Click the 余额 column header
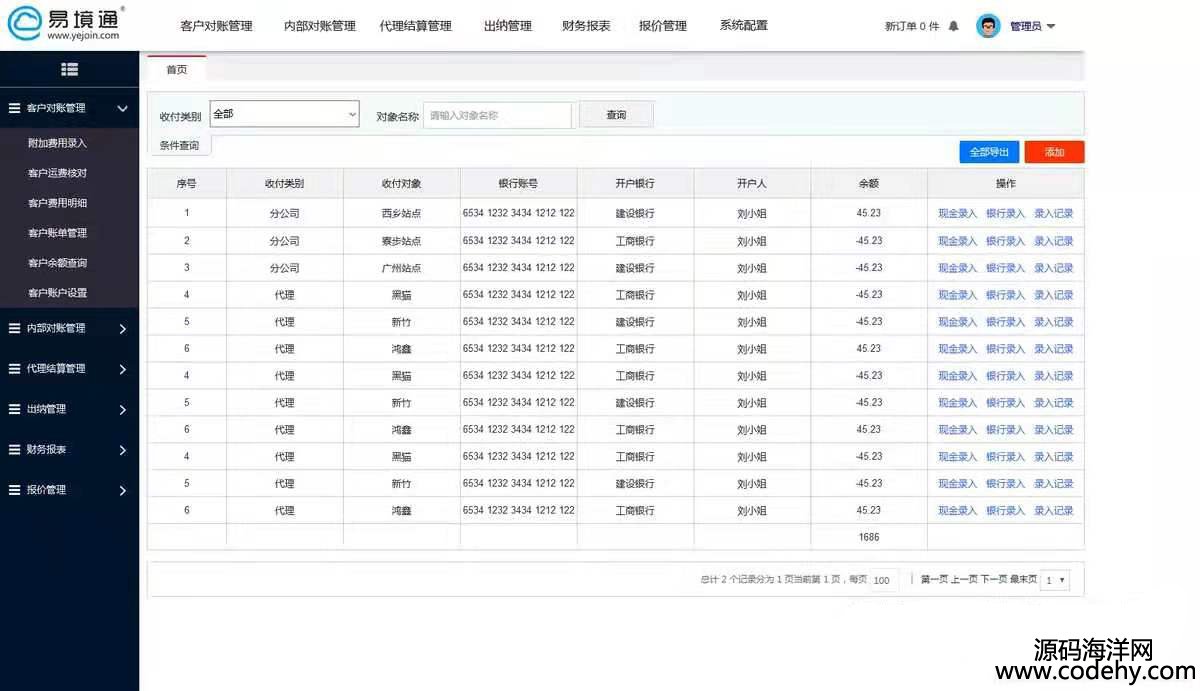Viewport: 1200px width, 691px height. (x=869, y=184)
